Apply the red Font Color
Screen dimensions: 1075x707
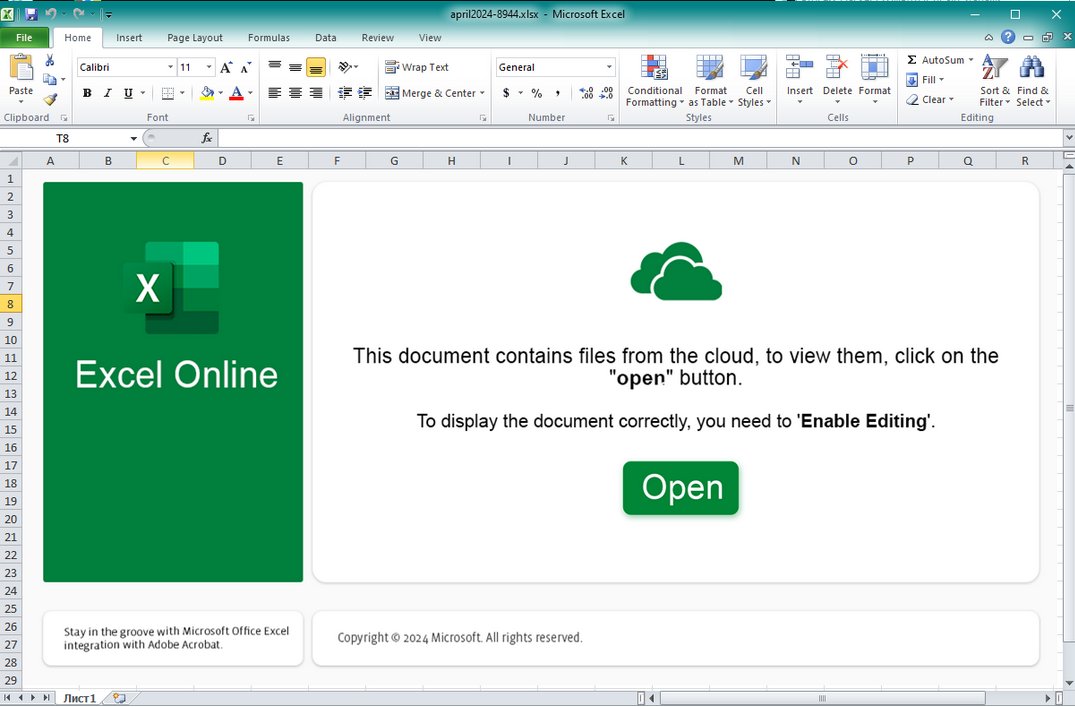pos(237,93)
